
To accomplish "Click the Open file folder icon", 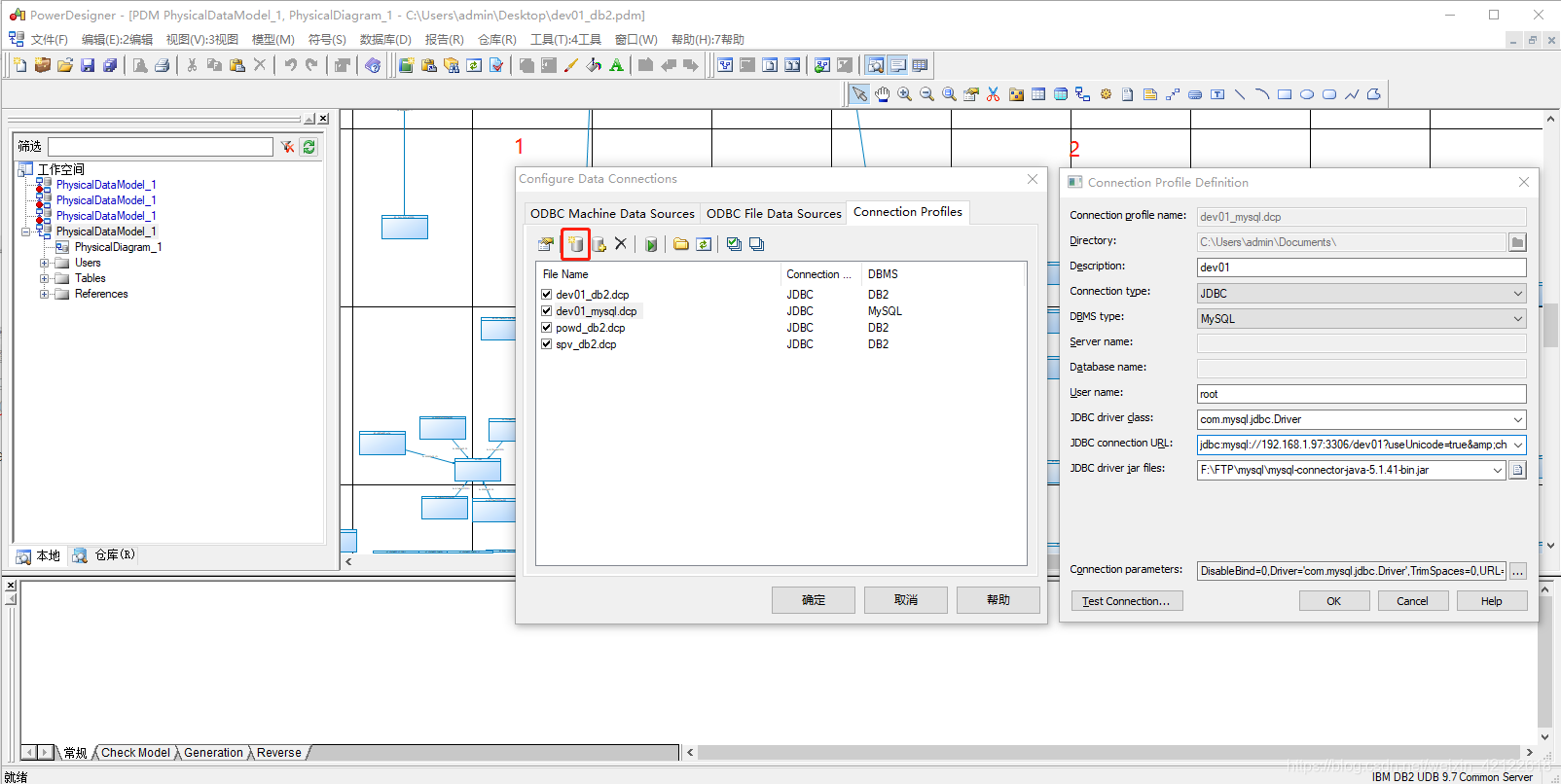I will [65, 65].
